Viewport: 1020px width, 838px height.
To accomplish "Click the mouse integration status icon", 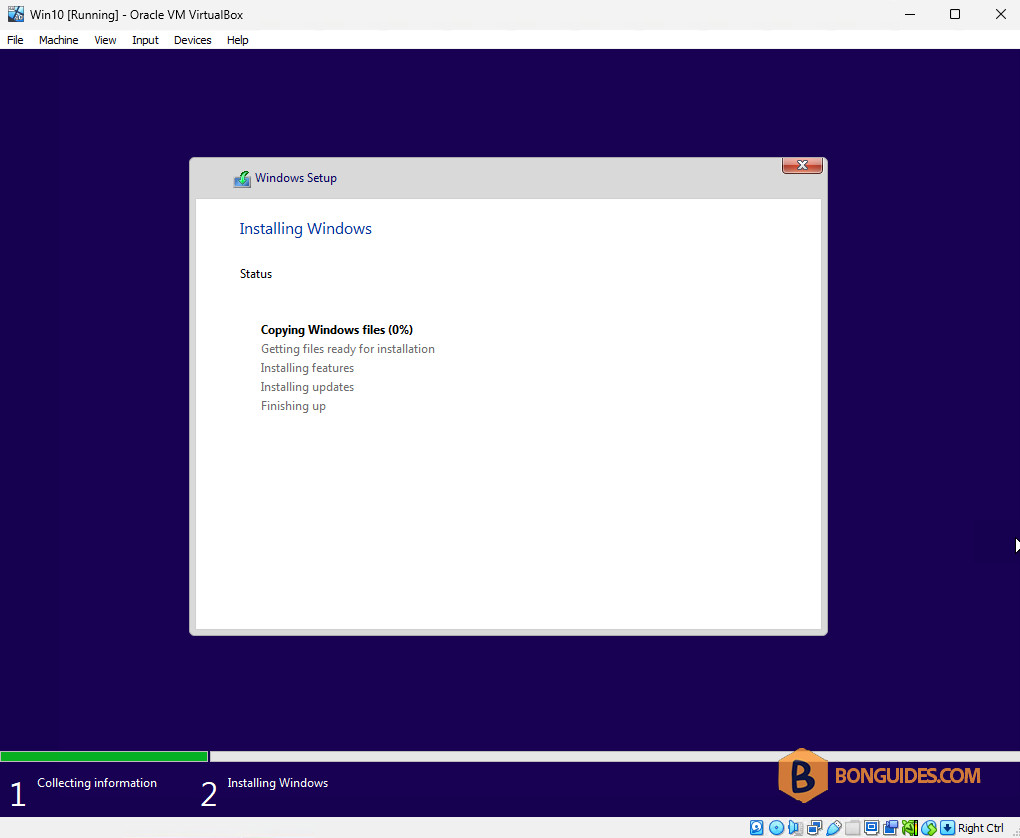I will (929, 828).
